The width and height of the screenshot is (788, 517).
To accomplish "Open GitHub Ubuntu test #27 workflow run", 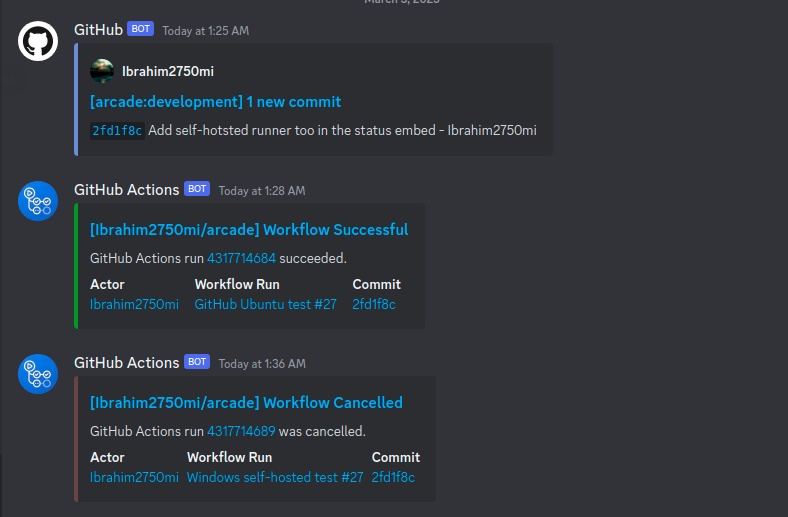I will click(x=265, y=304).
